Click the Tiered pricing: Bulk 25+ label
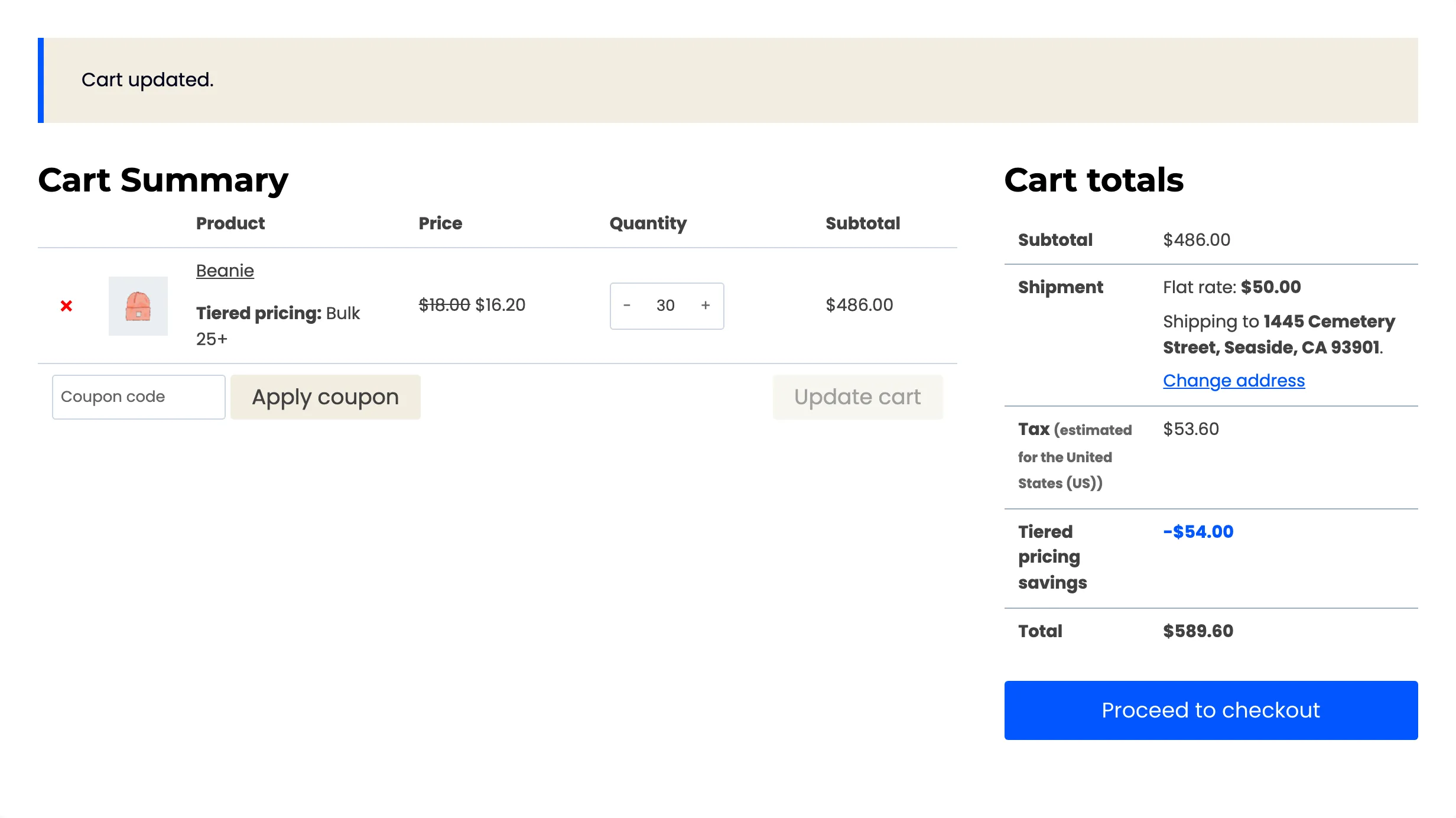Viewport: 1456px width, 818px height. pyautogui.click(x=278, y=326)
